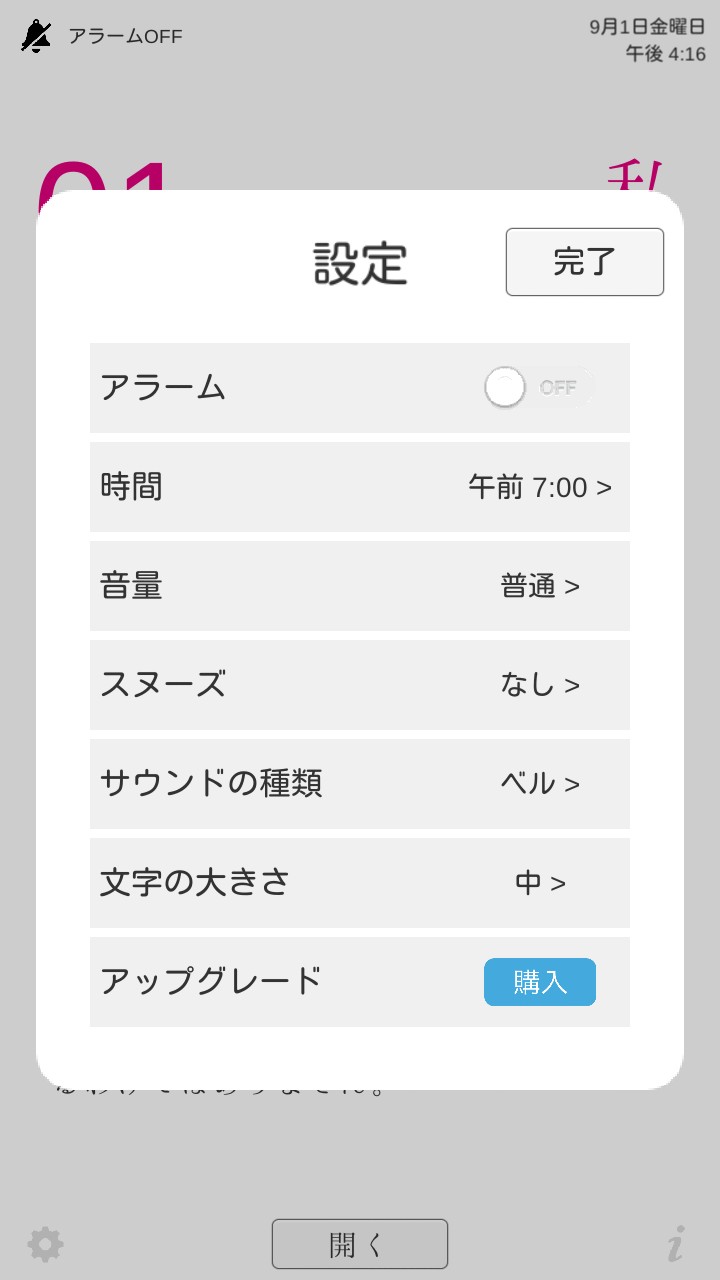The width and height of the screenshot is (720, 1280).
Task: Tap the アップグレード row label
Action: coord(211,981)
